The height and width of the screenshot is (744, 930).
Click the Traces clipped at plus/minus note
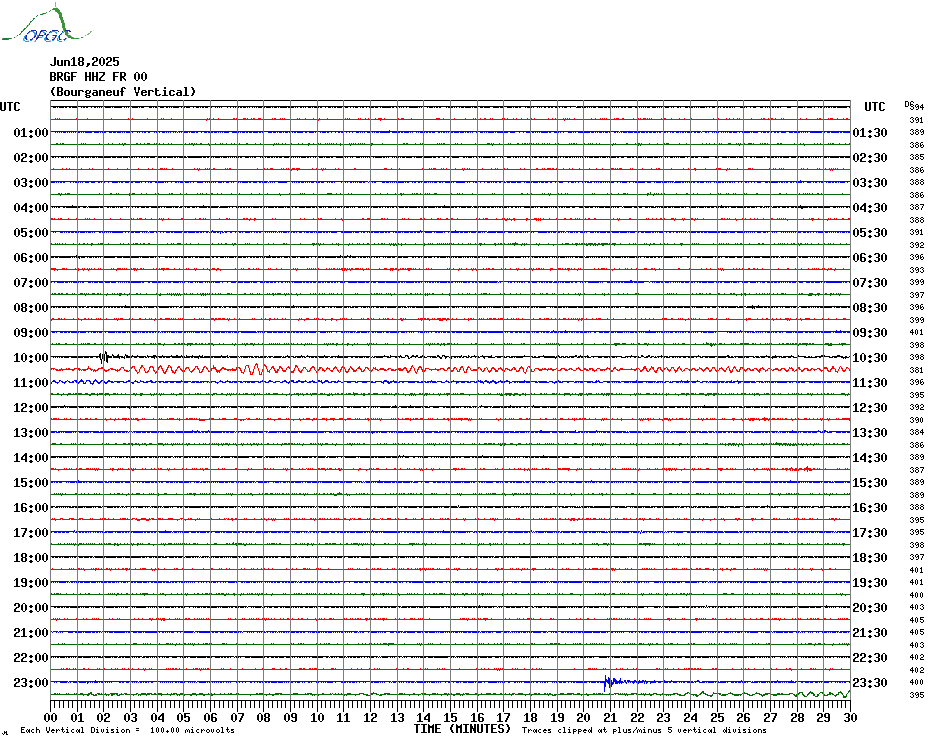pos(644,730)
